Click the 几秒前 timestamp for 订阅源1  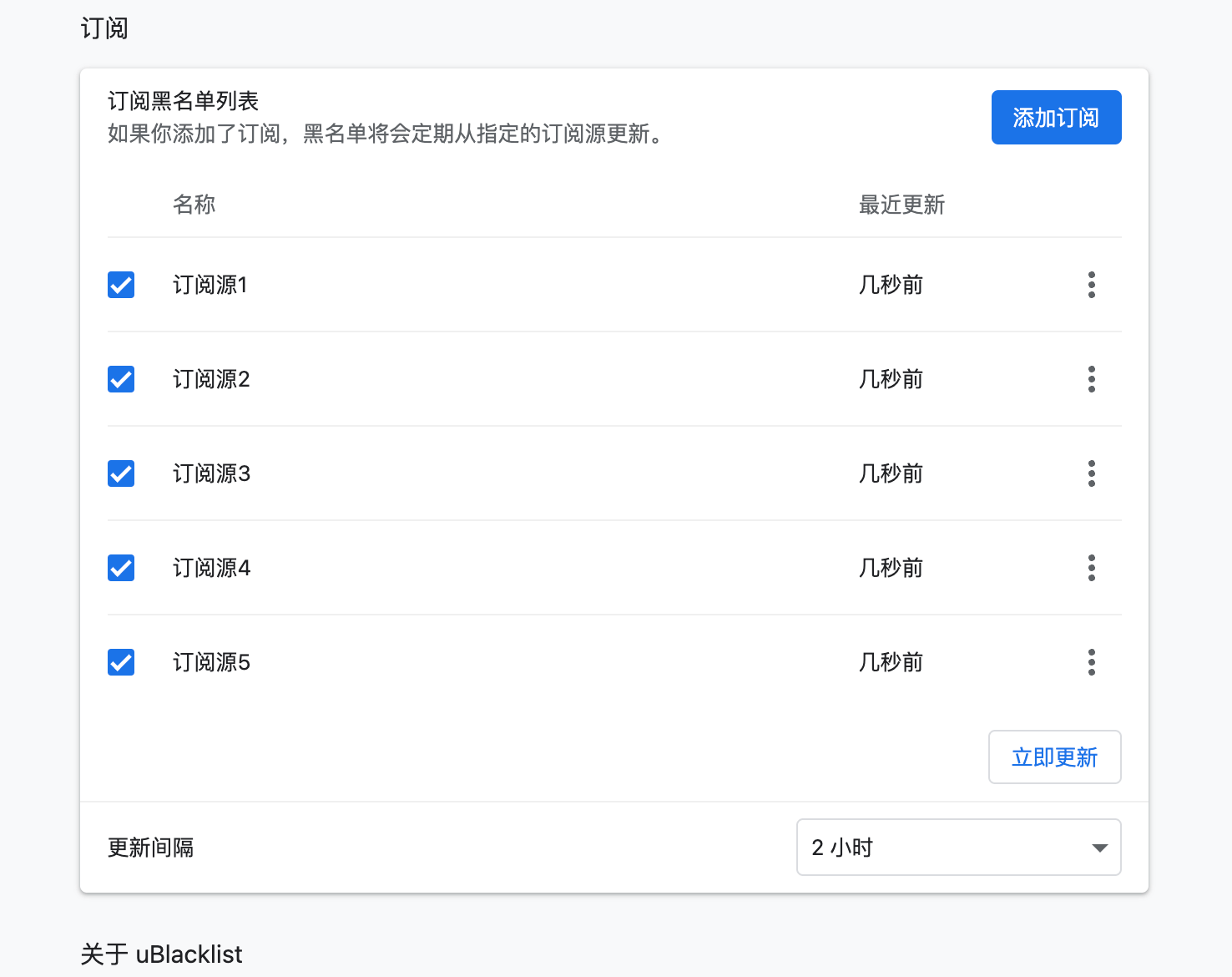tap(890, 285)
